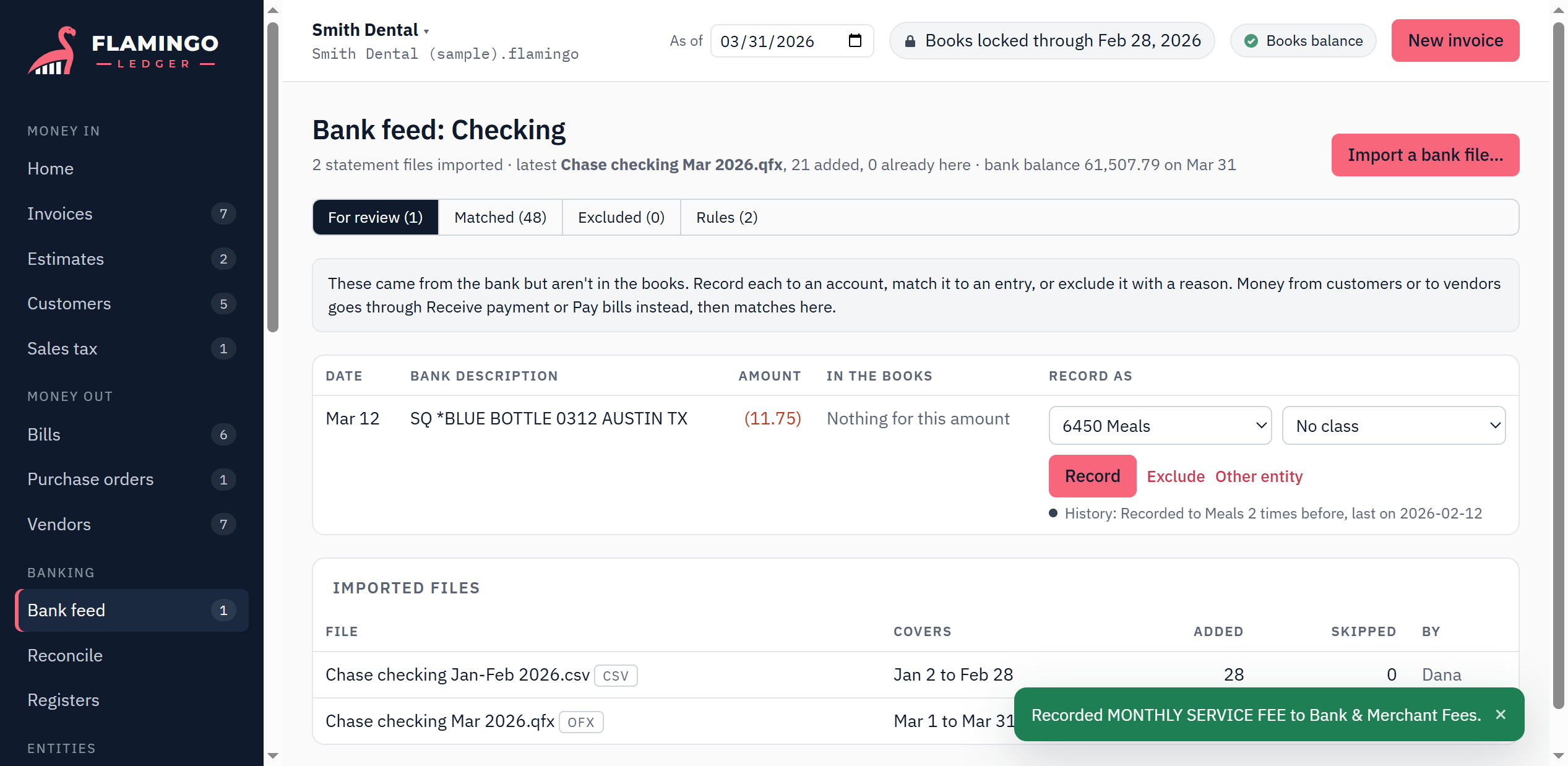
Task: Click the 28 added count
Action: coord(1233,675)
